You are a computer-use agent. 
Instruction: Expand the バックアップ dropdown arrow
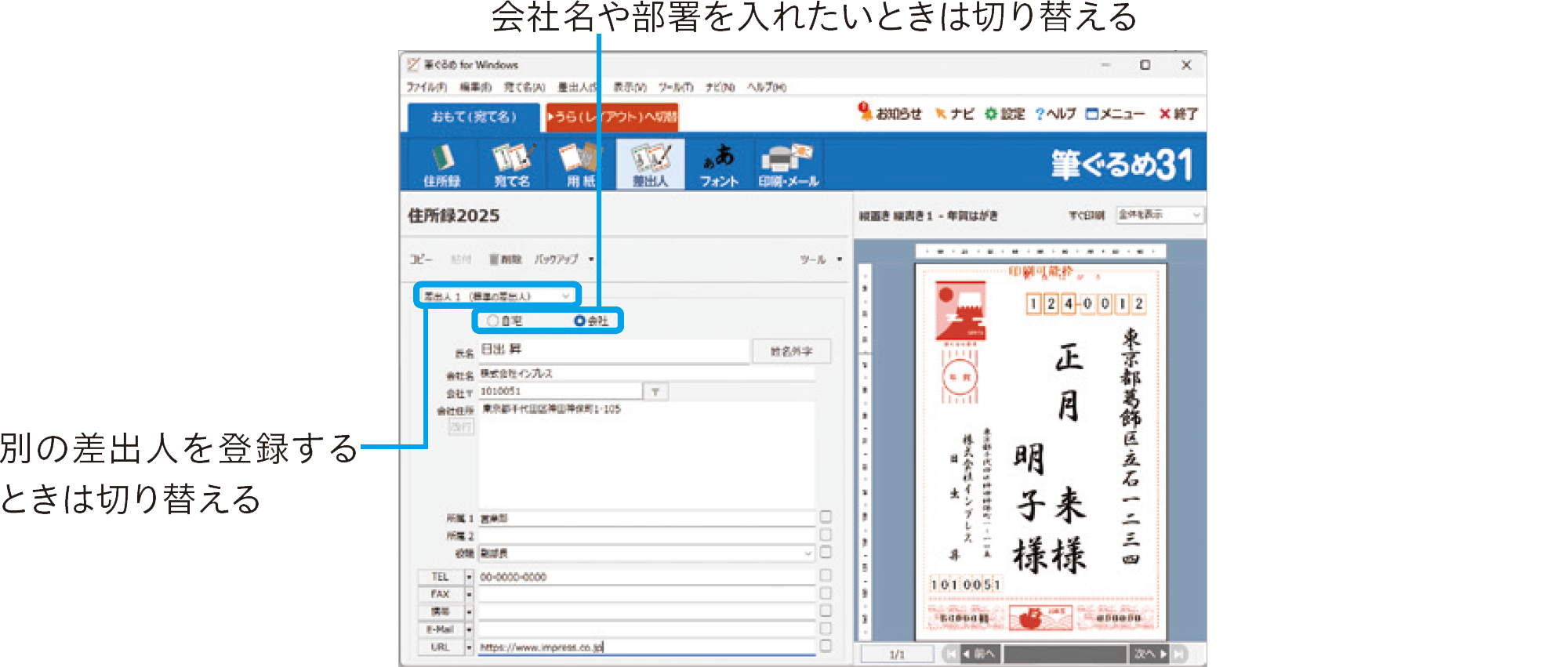(x=591, y=259)
